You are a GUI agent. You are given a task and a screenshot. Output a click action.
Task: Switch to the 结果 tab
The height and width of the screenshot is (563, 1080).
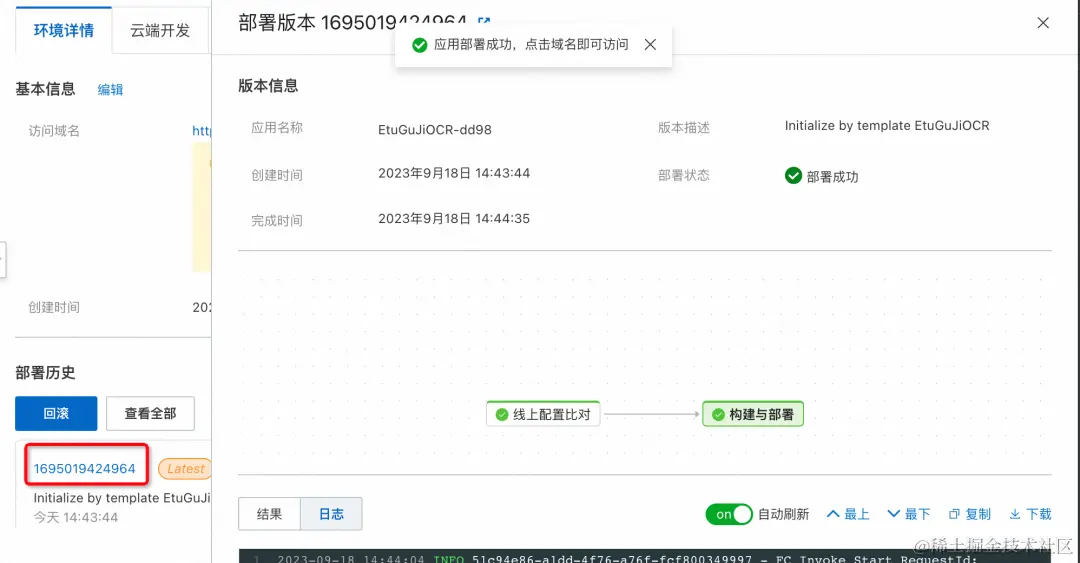tap(269, 514)
